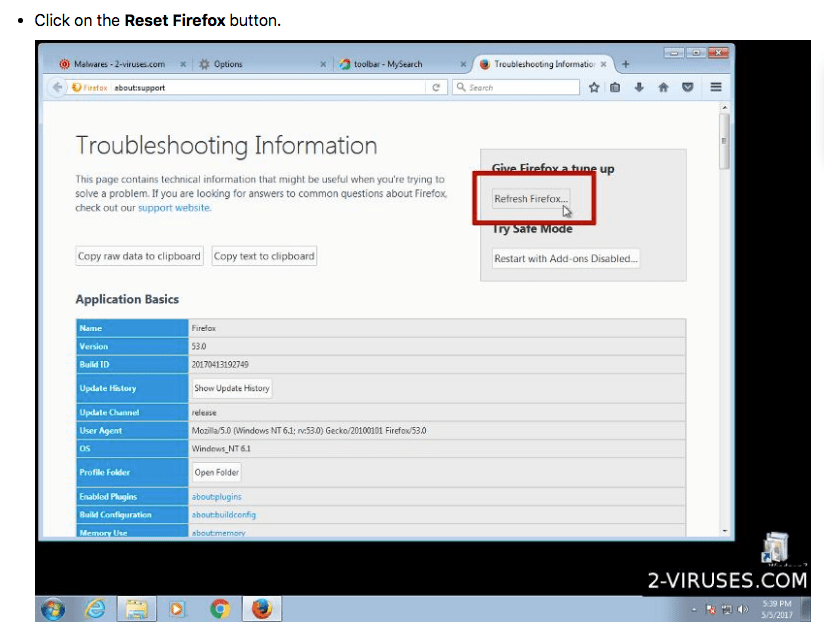Switch to the Malwares 2-viruses.com tab
Viewport: 824px width, 636px height.
click(x=118, y=64)
